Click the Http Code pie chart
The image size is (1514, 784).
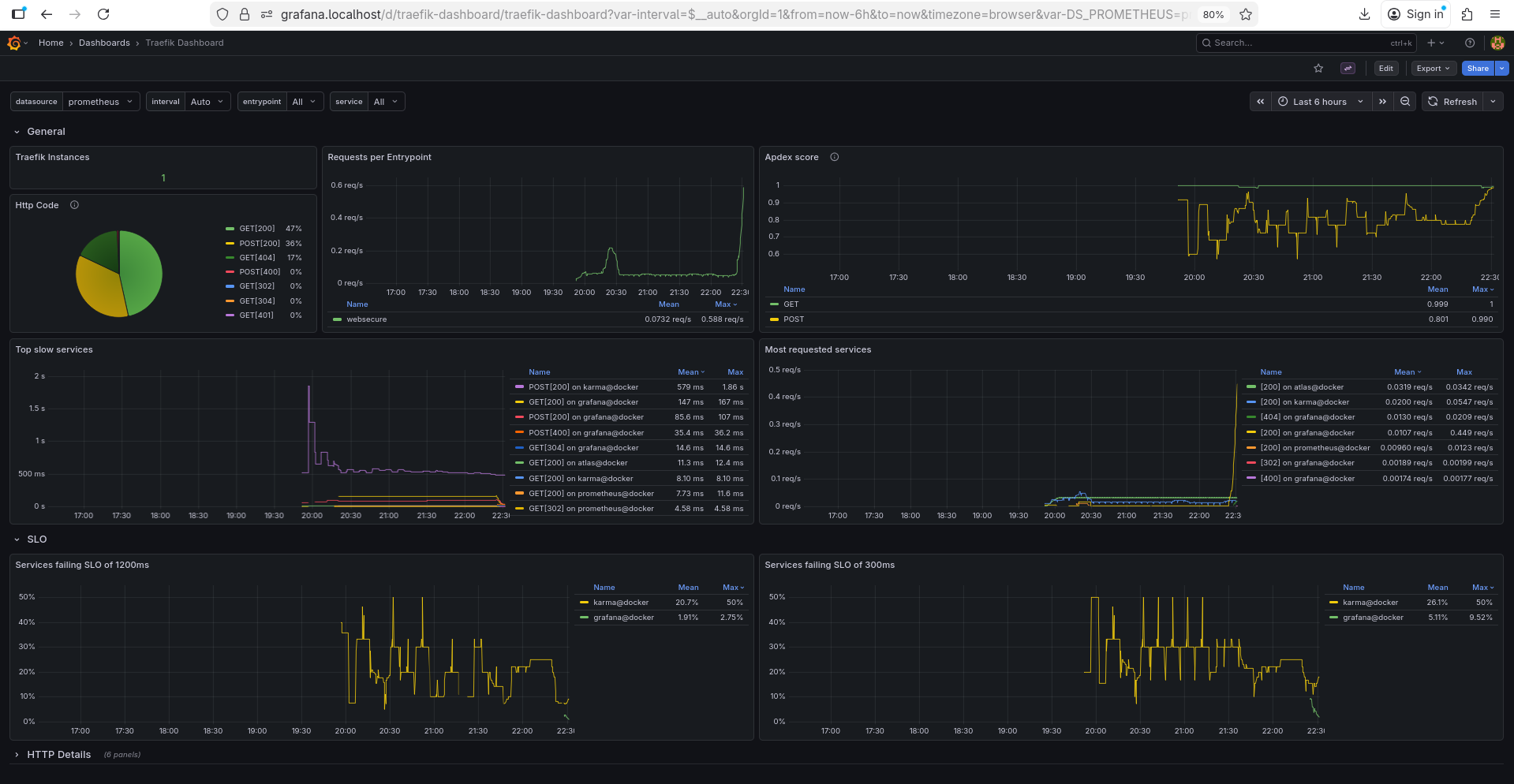click(x=119, y=274)
